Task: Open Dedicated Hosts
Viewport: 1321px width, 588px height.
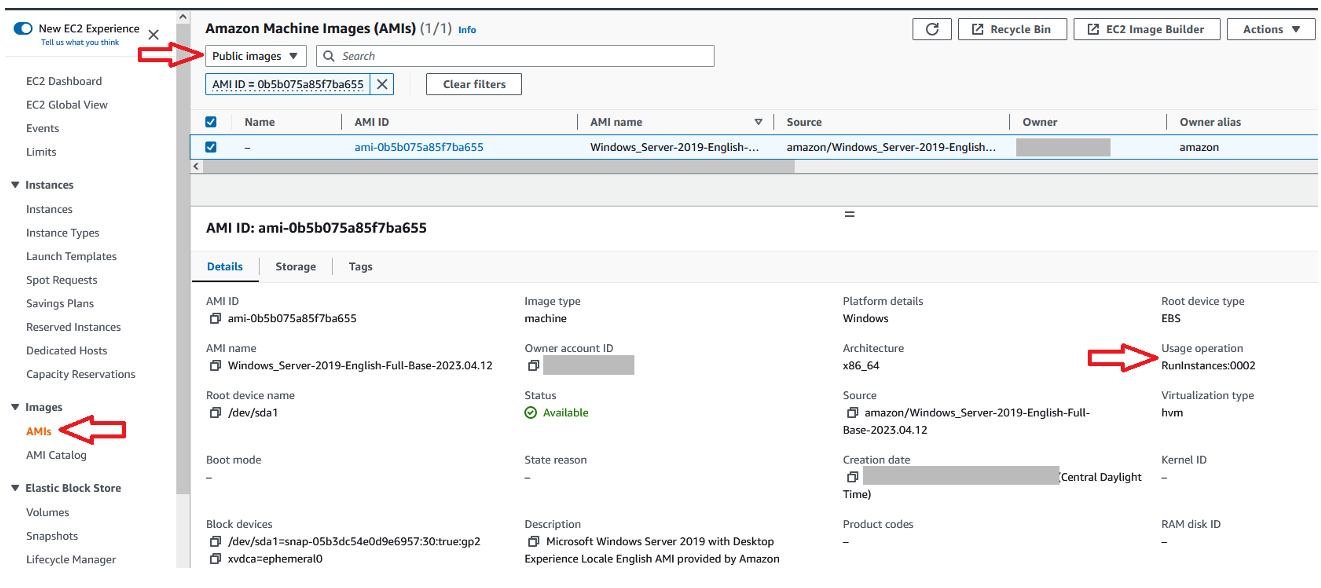Action: (x=67, y=350)
